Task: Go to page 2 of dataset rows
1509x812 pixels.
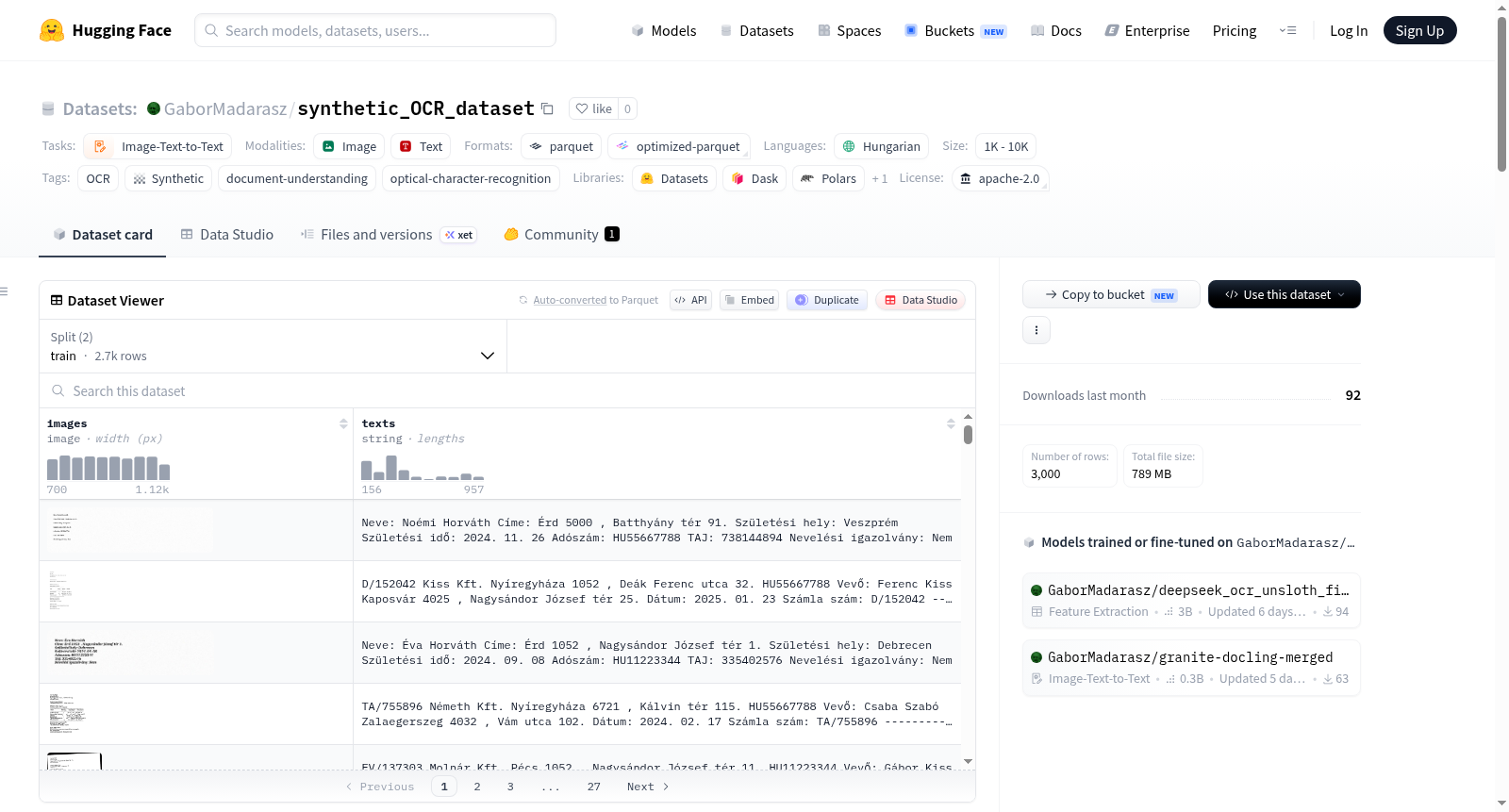Action: tap(477, 787)
